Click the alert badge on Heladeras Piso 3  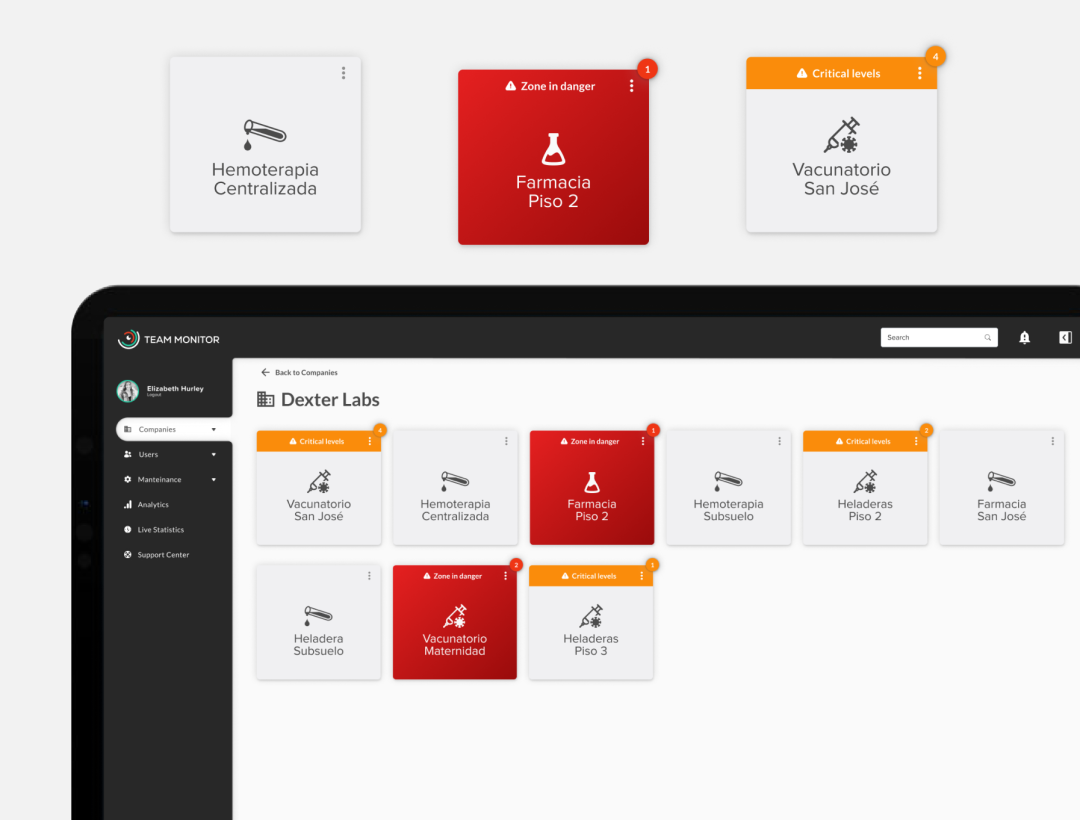coord(652,565)
